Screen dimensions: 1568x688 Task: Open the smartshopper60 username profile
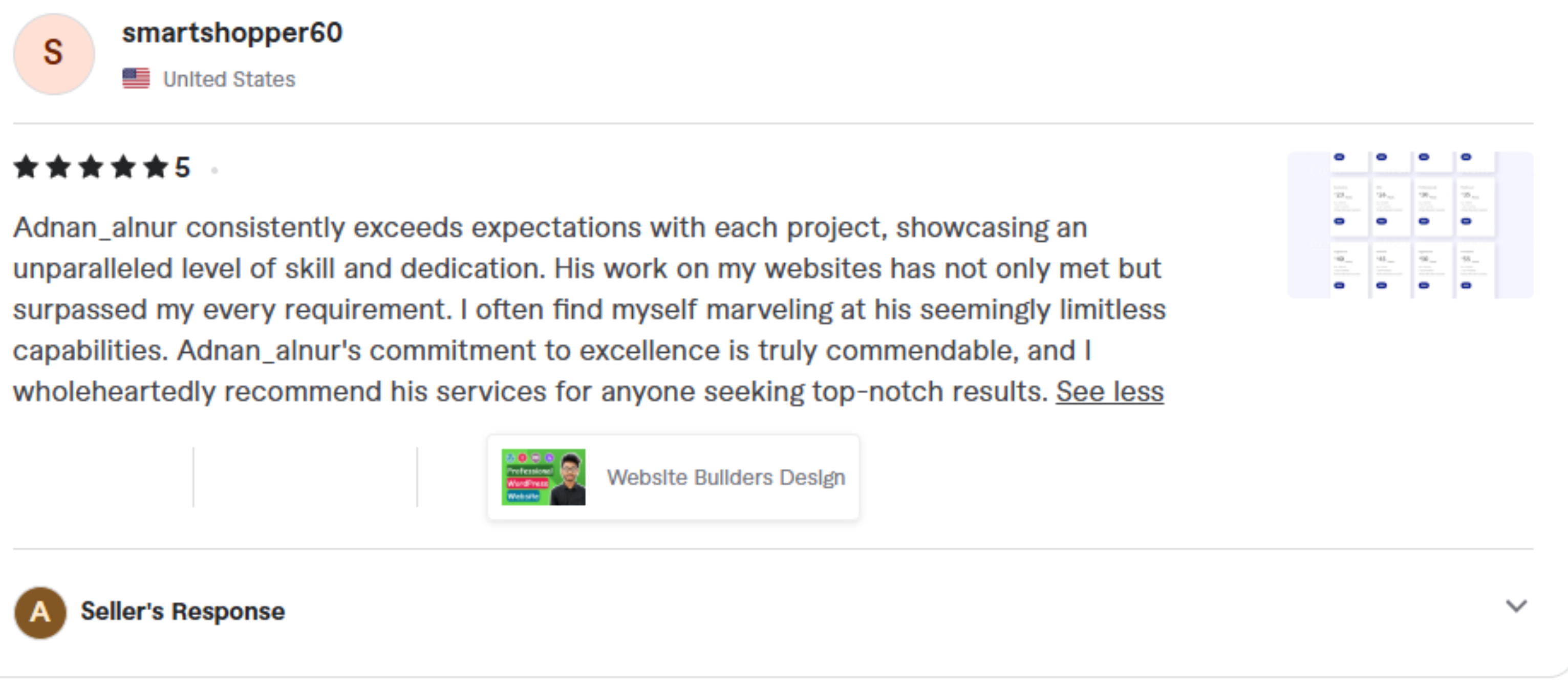pos(232,33)
